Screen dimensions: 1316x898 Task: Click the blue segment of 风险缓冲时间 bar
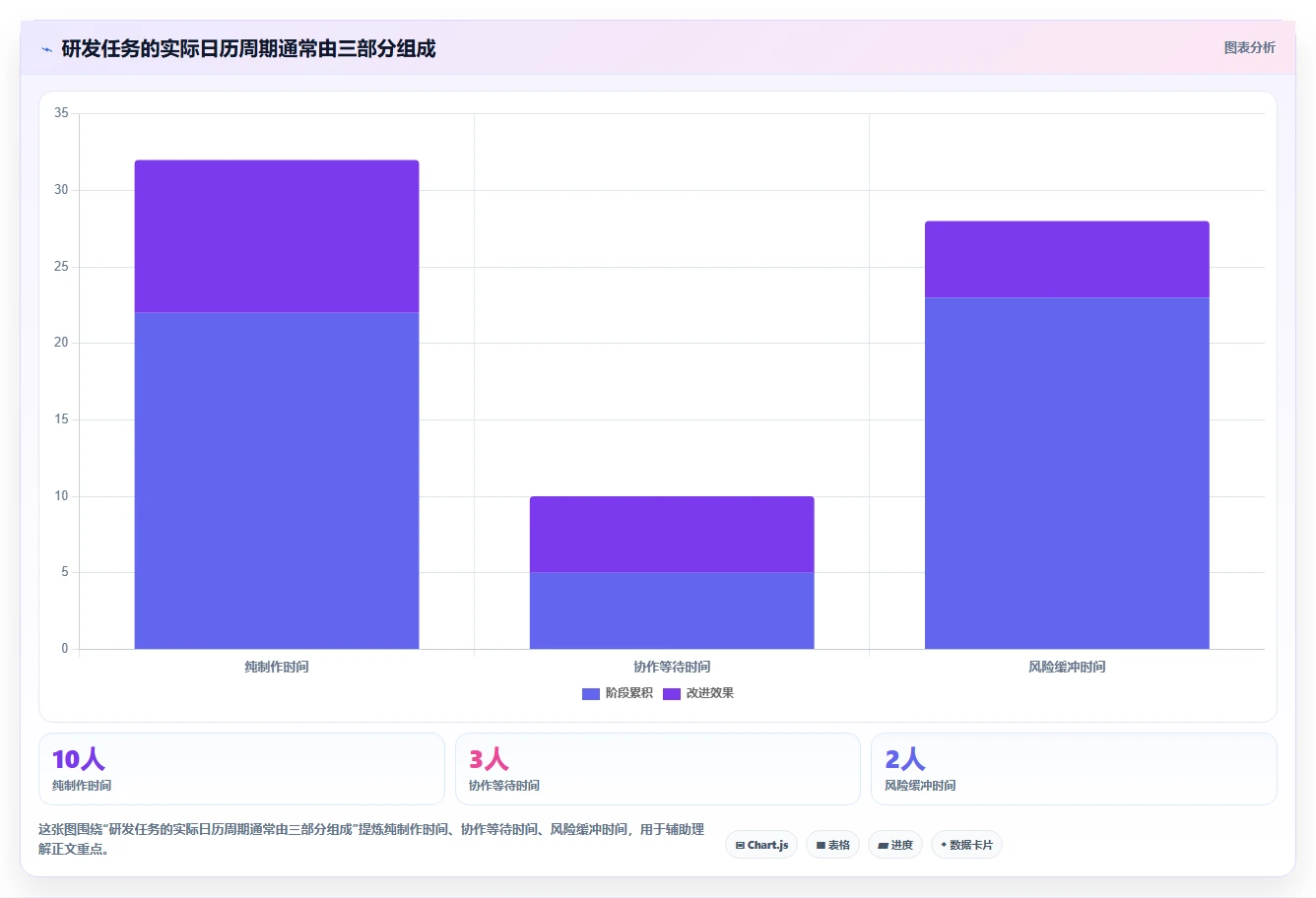tap(1067, 473)
